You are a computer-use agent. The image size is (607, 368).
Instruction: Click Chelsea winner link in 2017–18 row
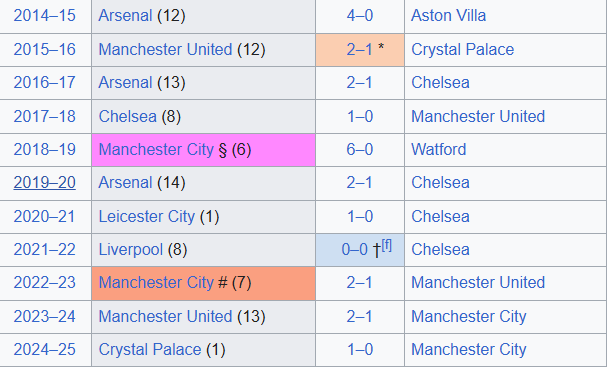coord(128,116)
